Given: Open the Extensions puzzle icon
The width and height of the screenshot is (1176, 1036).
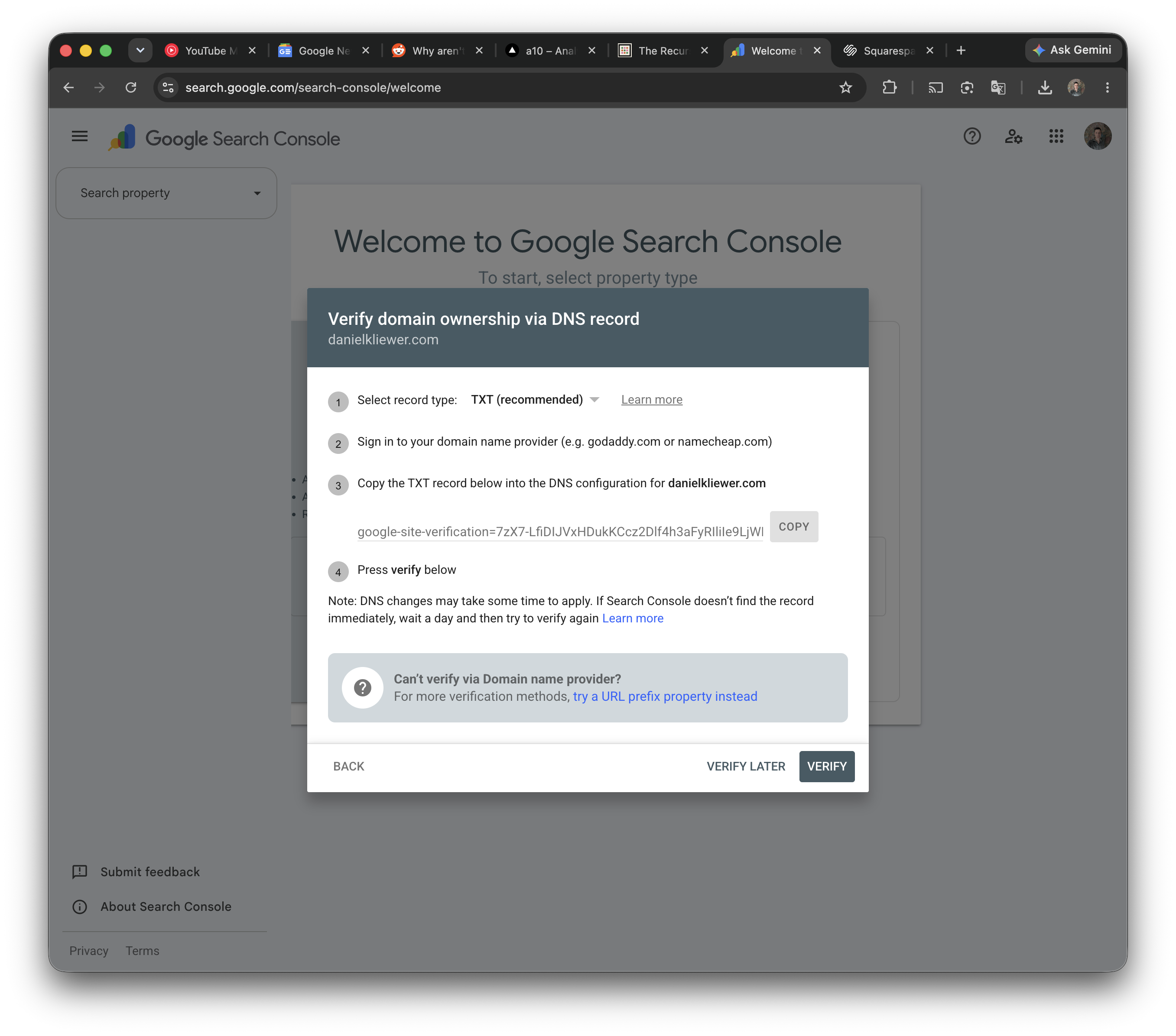Looking at the screenshot, I should 889,87.
